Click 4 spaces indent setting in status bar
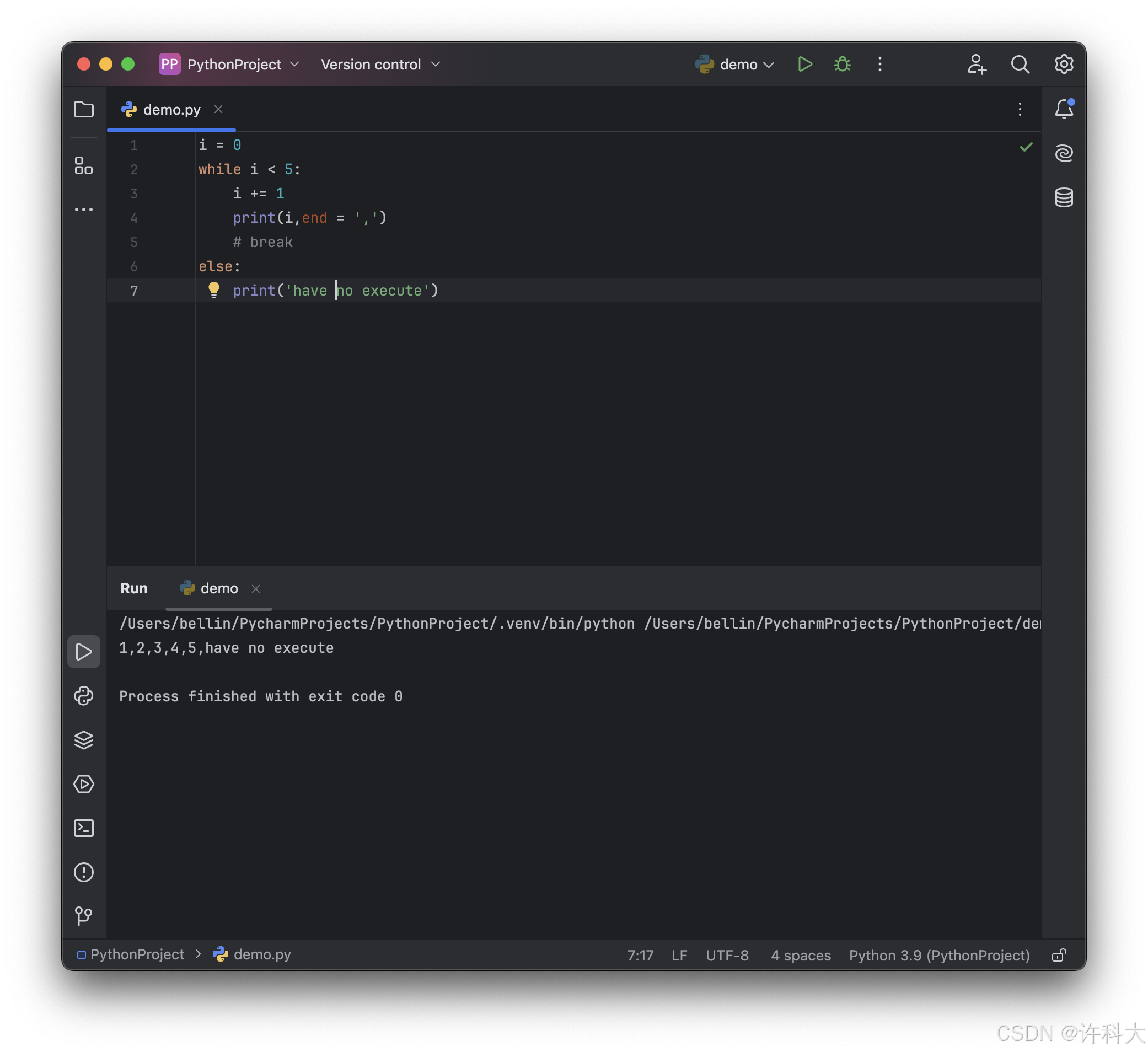The width and height of the screenshot is (1148, 1052). tap(801, 955)
